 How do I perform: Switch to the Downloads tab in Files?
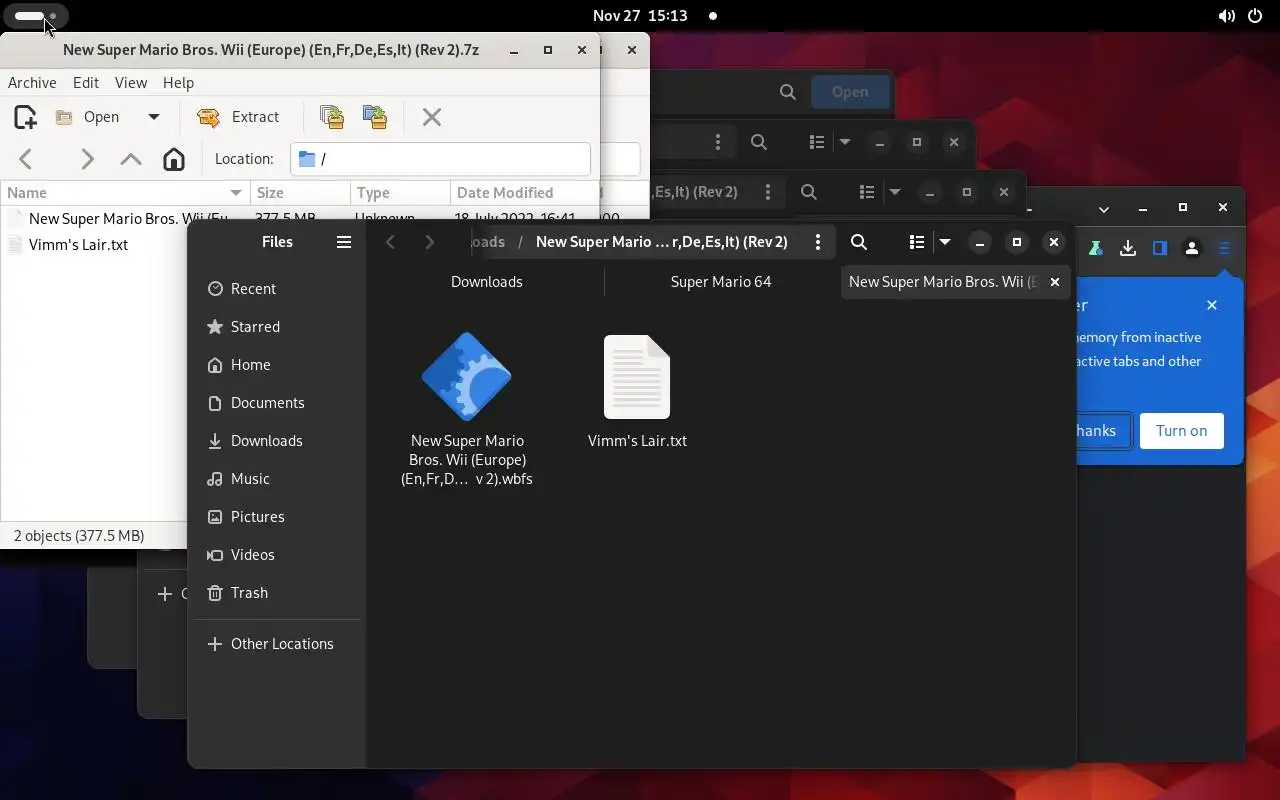point(486,282)
